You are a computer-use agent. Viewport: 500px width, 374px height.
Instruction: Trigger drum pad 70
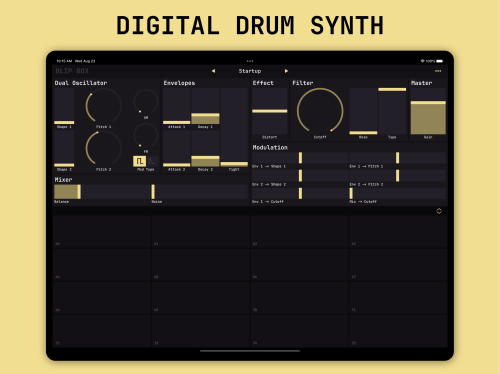point(299,298)
